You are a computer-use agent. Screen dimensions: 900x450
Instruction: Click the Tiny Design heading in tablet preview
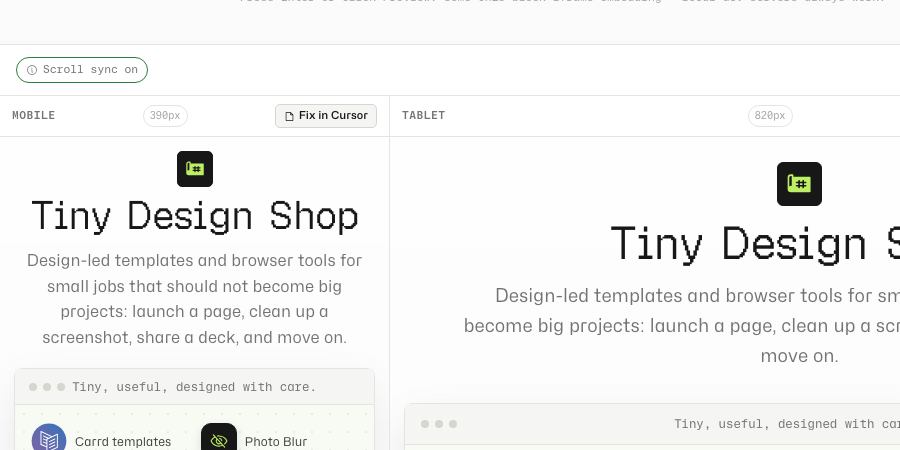755,243
